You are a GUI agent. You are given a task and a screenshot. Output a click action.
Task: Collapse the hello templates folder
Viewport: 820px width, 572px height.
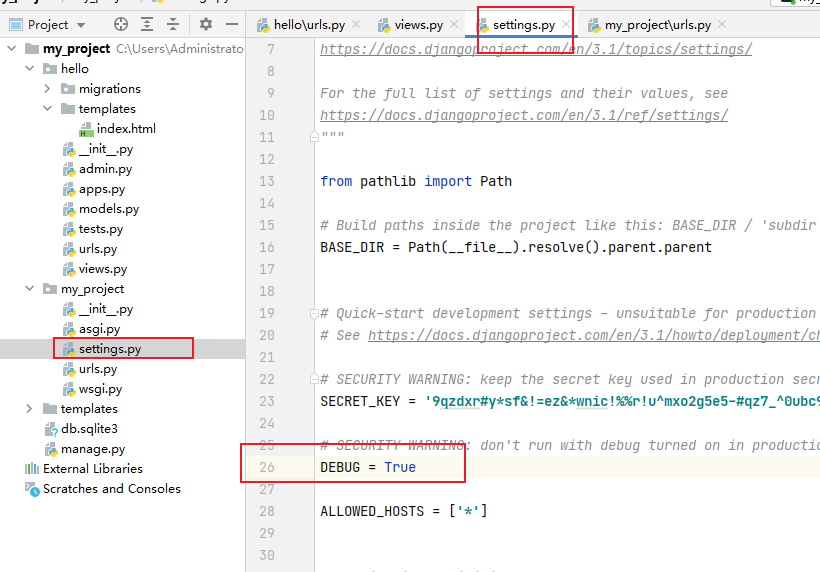(x=48, y=109)
